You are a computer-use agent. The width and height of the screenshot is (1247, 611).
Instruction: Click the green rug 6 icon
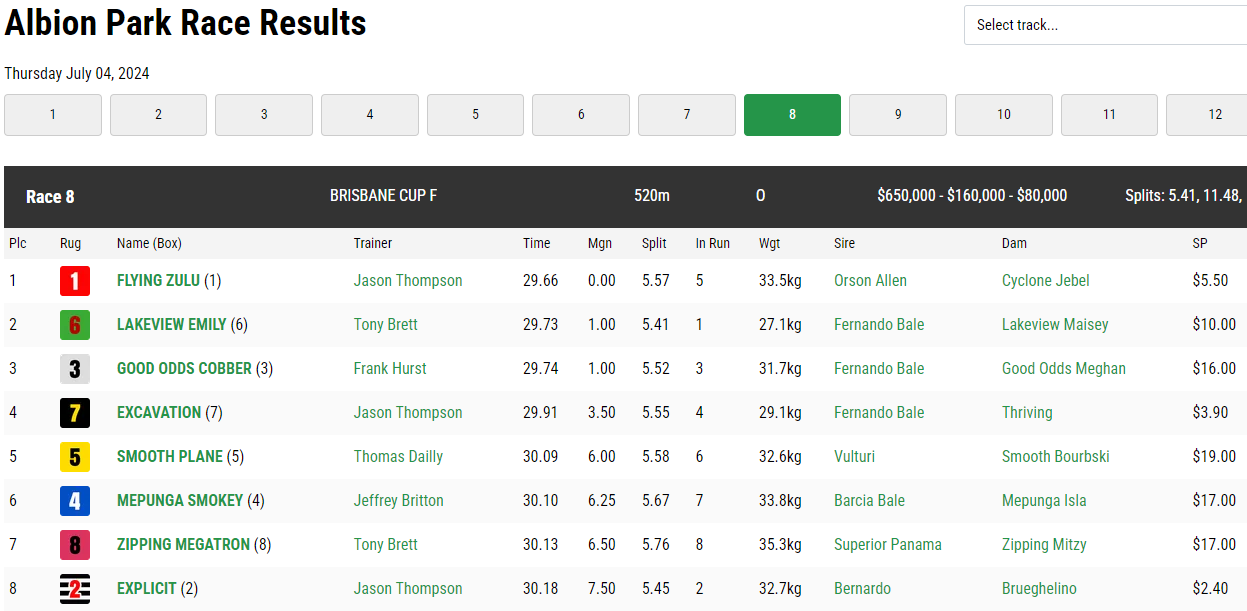pyautogui.click(x=75, y=325)
